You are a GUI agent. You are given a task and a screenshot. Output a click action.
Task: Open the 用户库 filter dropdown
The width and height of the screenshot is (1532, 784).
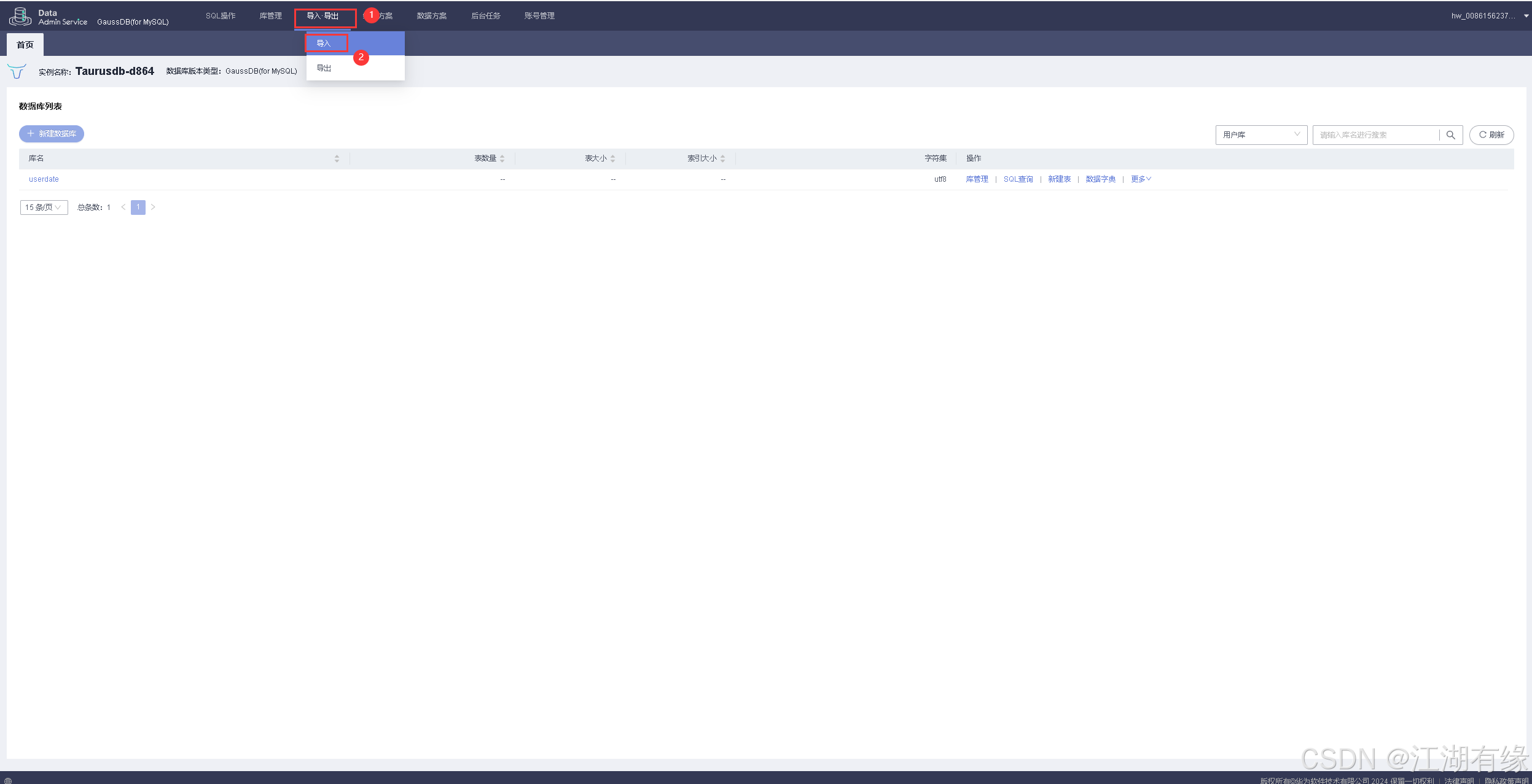1260,135
